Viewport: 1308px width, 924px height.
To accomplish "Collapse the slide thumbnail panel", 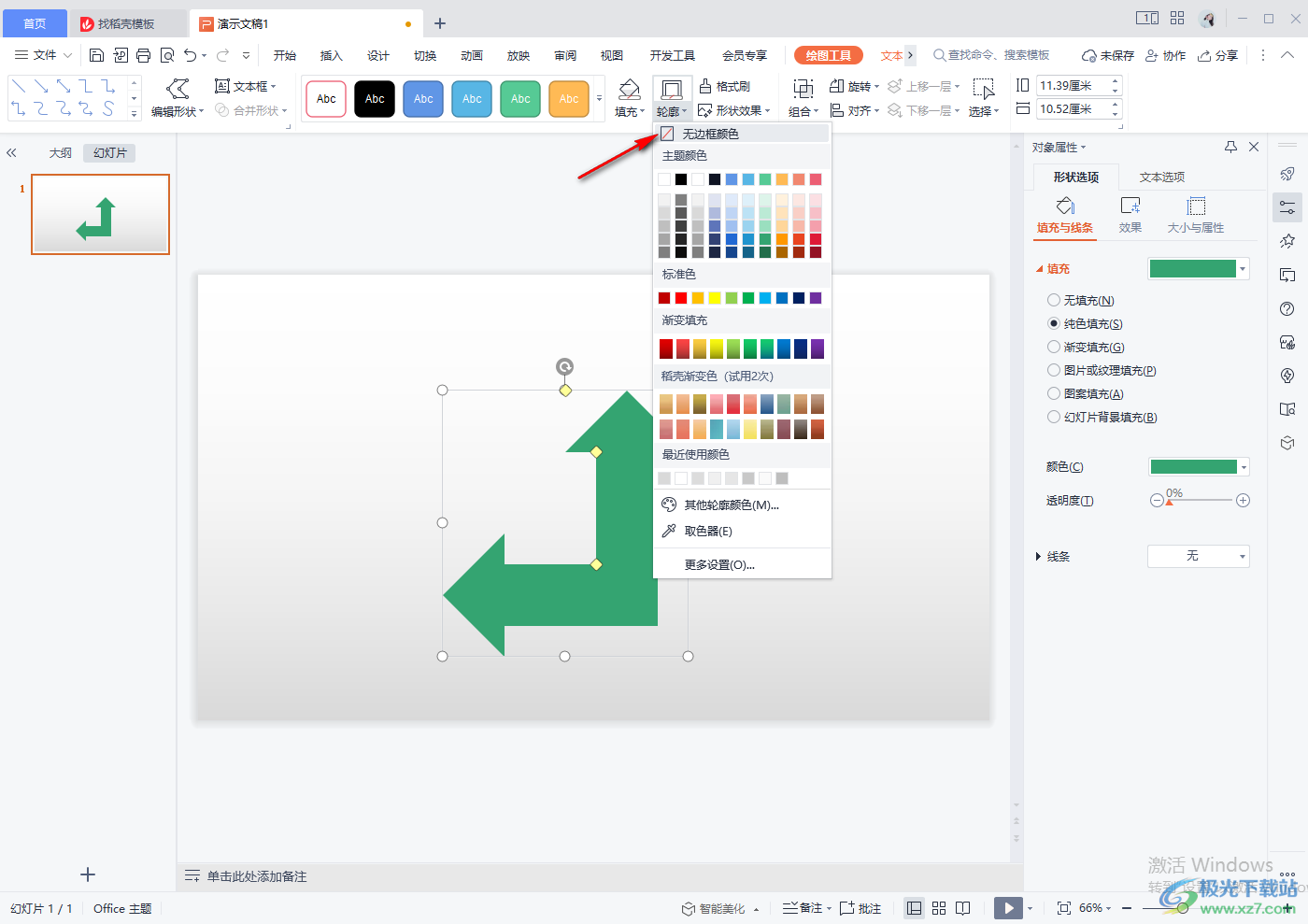I will click(12, 152).
